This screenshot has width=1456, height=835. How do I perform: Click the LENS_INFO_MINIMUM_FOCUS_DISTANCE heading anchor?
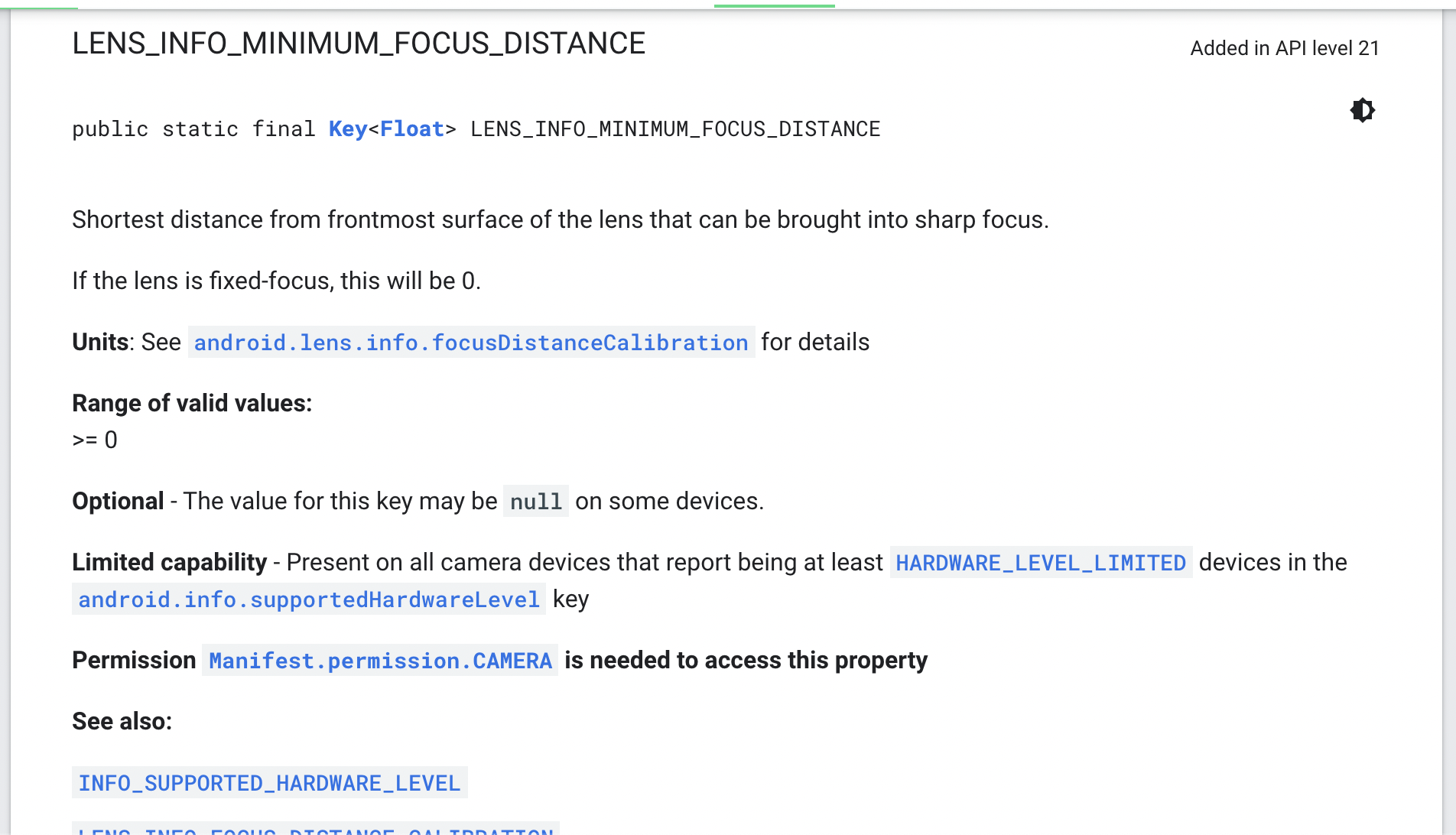[358, 44]
